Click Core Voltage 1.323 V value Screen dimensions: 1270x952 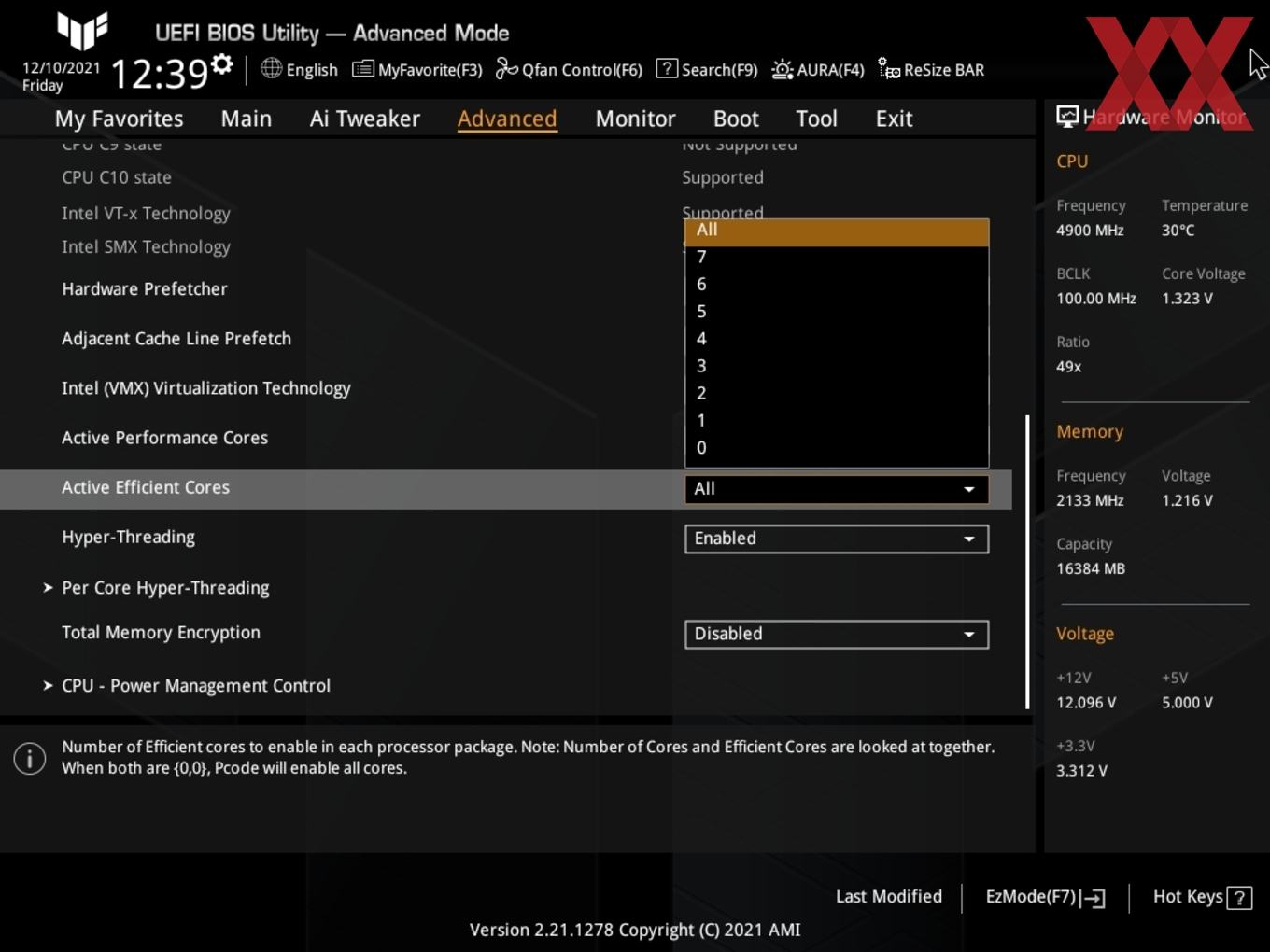pos(1187,298)
